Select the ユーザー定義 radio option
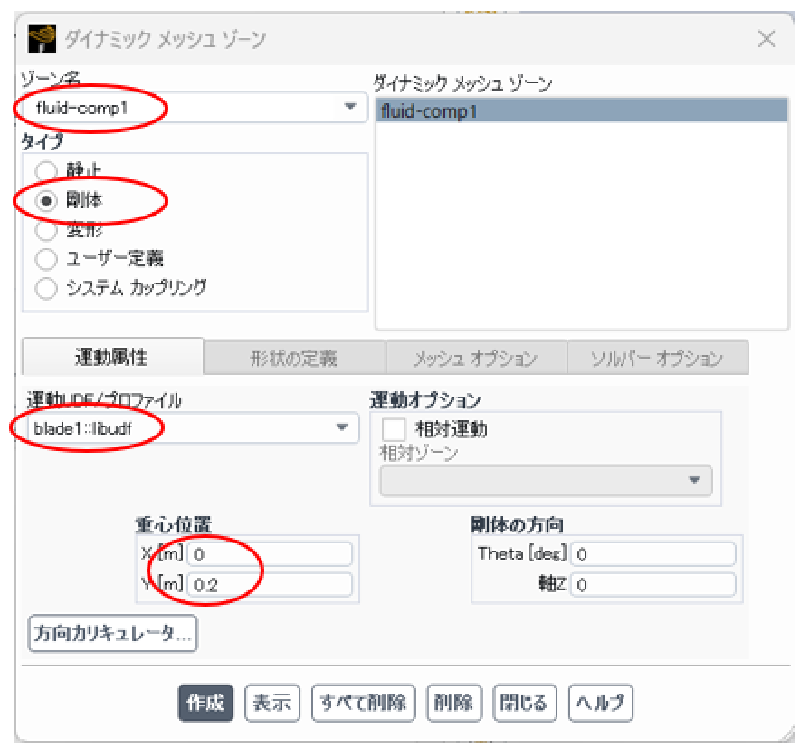Image resolution: width=800 pixels, height=748 pixels. coord(46,259)
